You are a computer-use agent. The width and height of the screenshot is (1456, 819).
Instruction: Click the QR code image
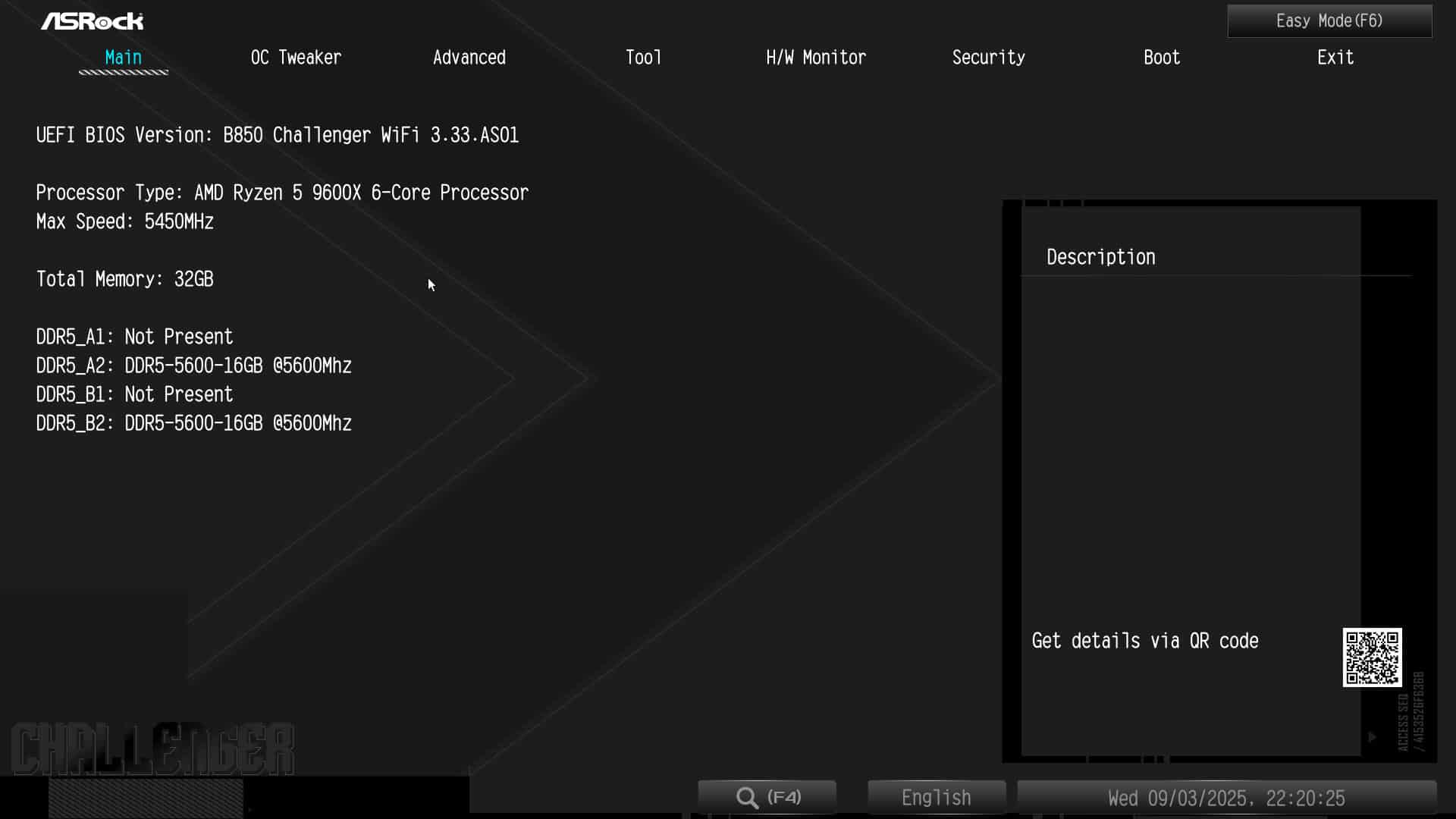click(1372, 657)
